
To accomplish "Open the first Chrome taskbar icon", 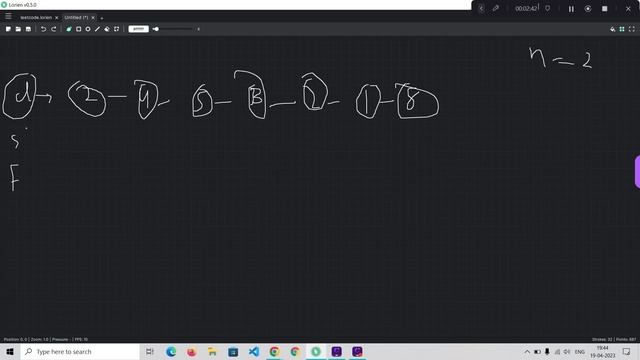I will (274, 351).
